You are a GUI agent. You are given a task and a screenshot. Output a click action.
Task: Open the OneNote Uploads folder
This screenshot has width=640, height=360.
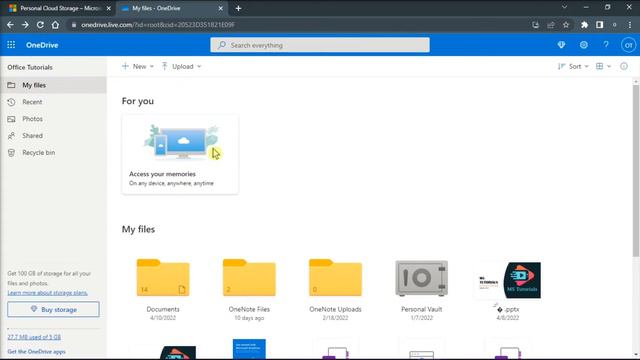point(335,278)
